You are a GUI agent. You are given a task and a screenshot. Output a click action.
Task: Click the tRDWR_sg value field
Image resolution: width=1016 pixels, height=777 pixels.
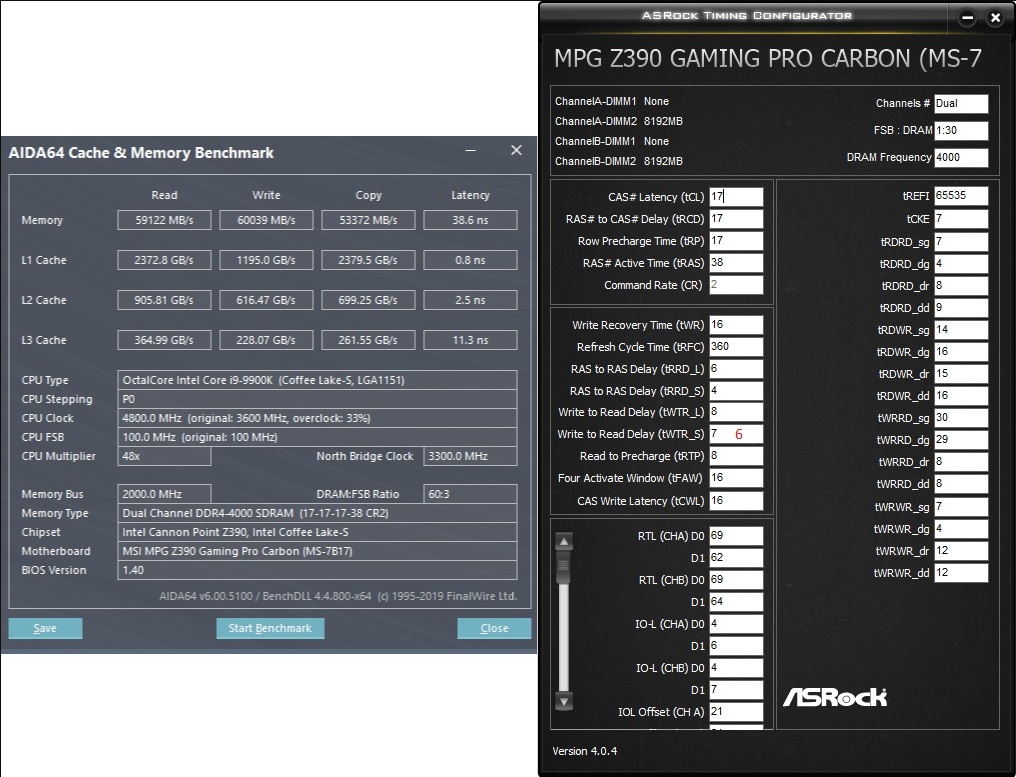tap(961, 330)
